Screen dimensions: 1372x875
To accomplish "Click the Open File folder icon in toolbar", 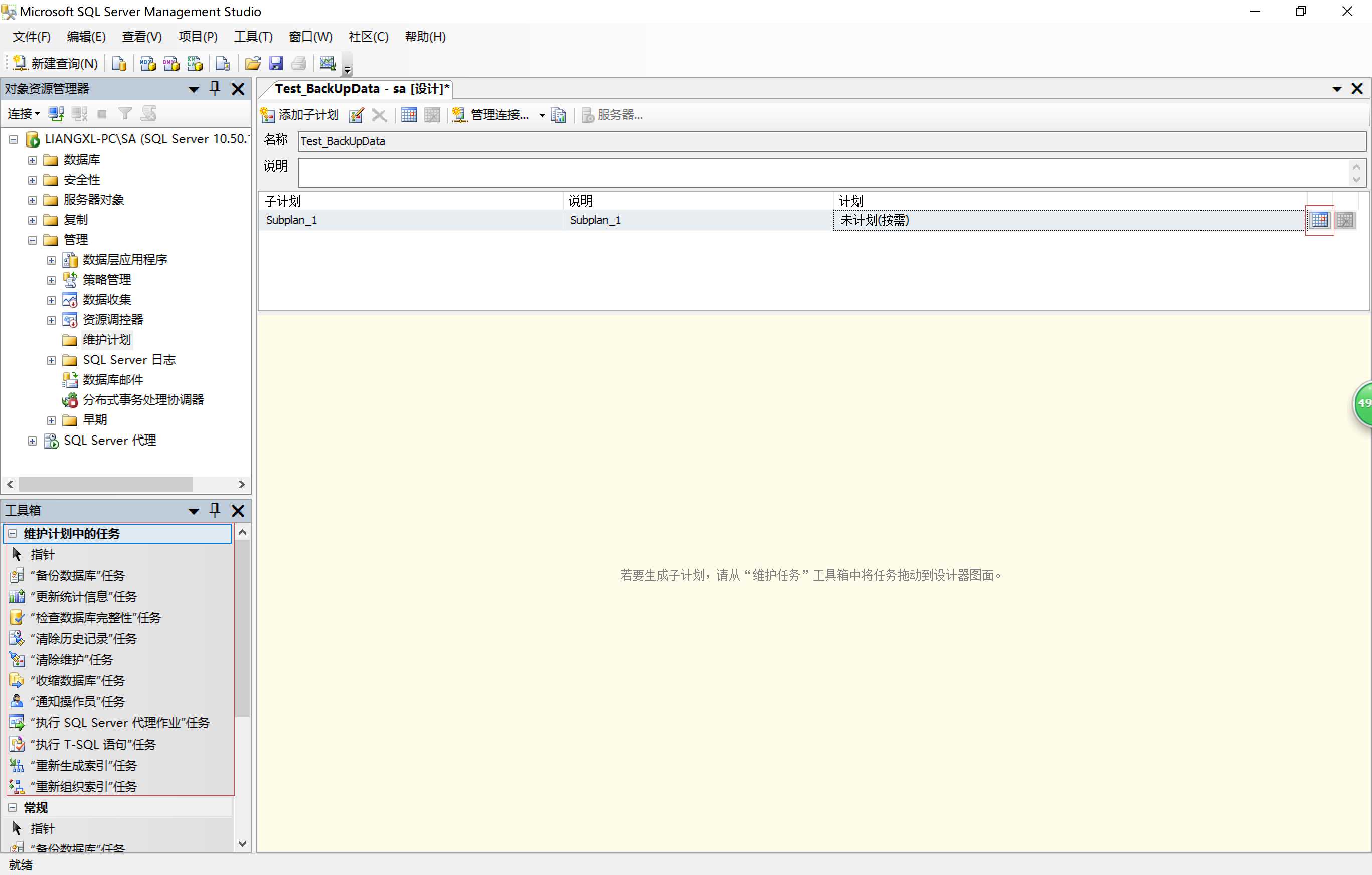I will coord(252,63).
